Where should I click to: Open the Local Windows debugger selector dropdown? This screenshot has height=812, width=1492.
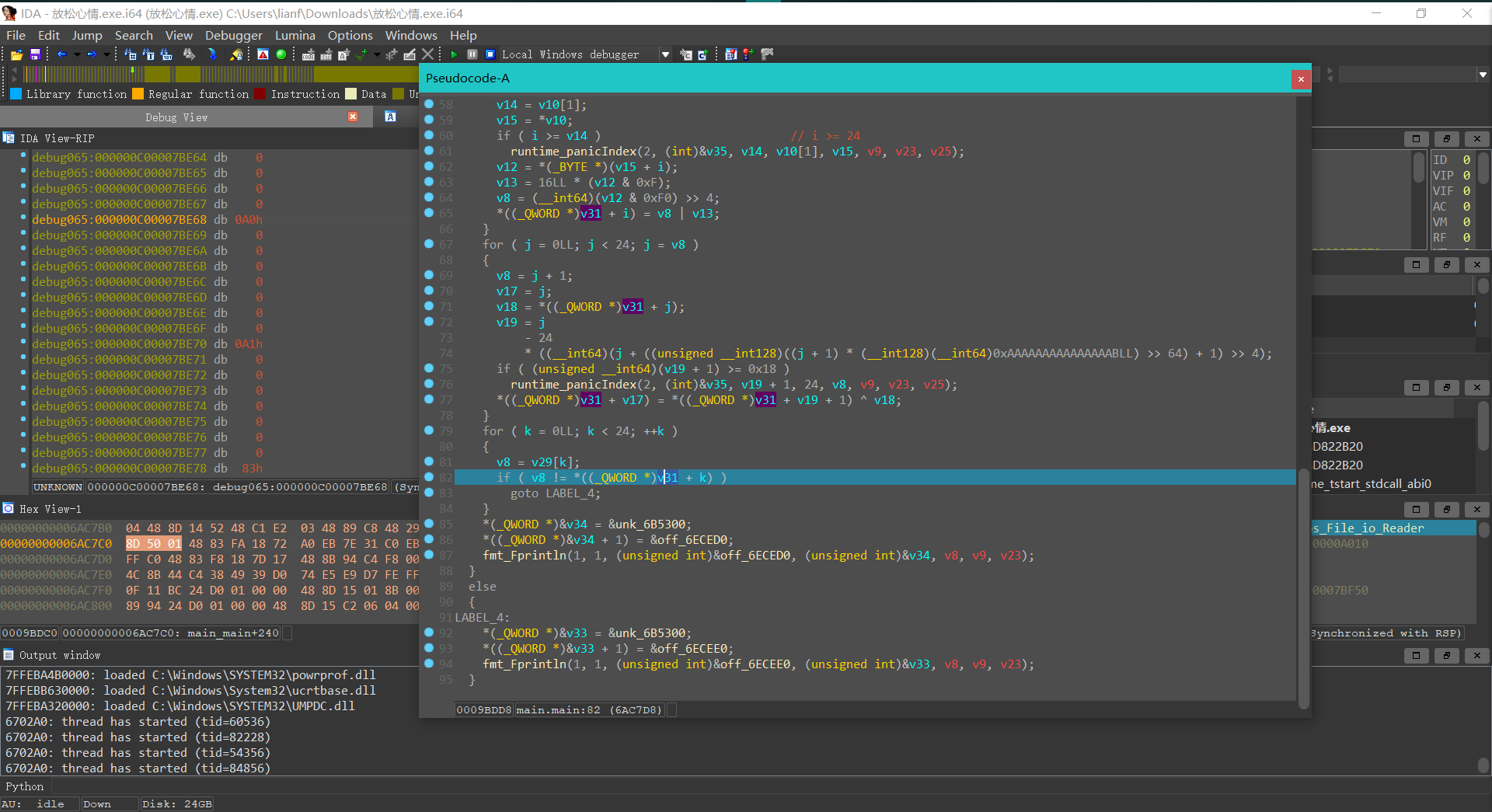[x=665, y=54]
